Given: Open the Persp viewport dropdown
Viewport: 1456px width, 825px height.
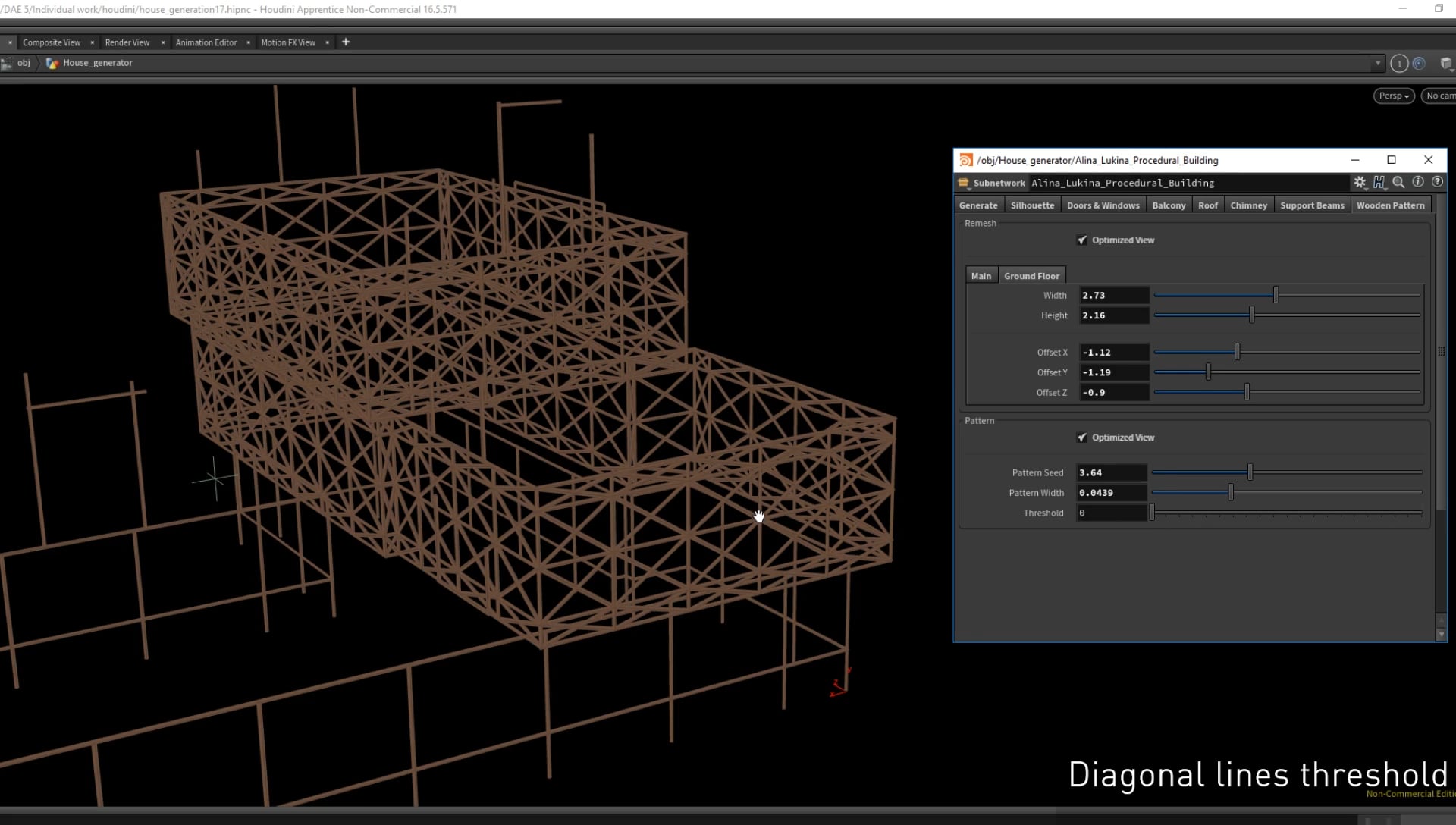Looking at the screenshot, I should pyautogui.click(x=1393, y=96).
